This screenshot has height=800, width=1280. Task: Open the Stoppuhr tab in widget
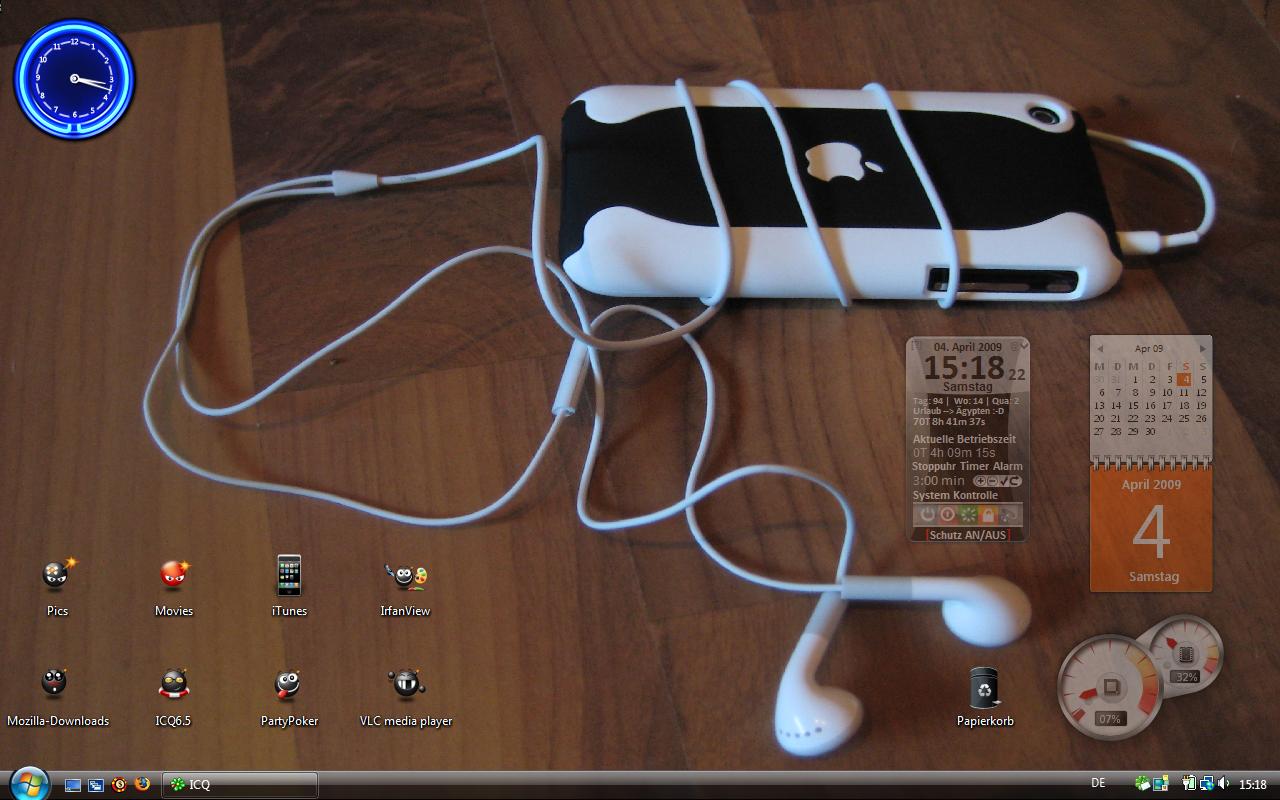(x=934, y=466)
